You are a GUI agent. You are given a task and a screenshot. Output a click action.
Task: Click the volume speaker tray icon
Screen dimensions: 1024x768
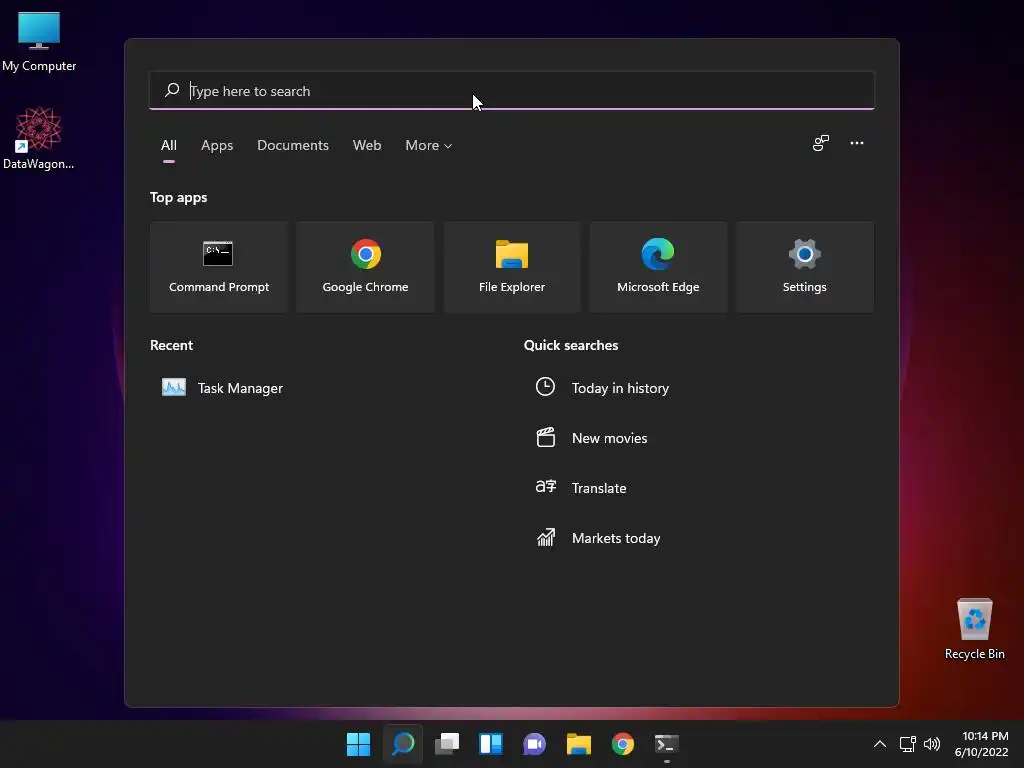pos(932,744)
